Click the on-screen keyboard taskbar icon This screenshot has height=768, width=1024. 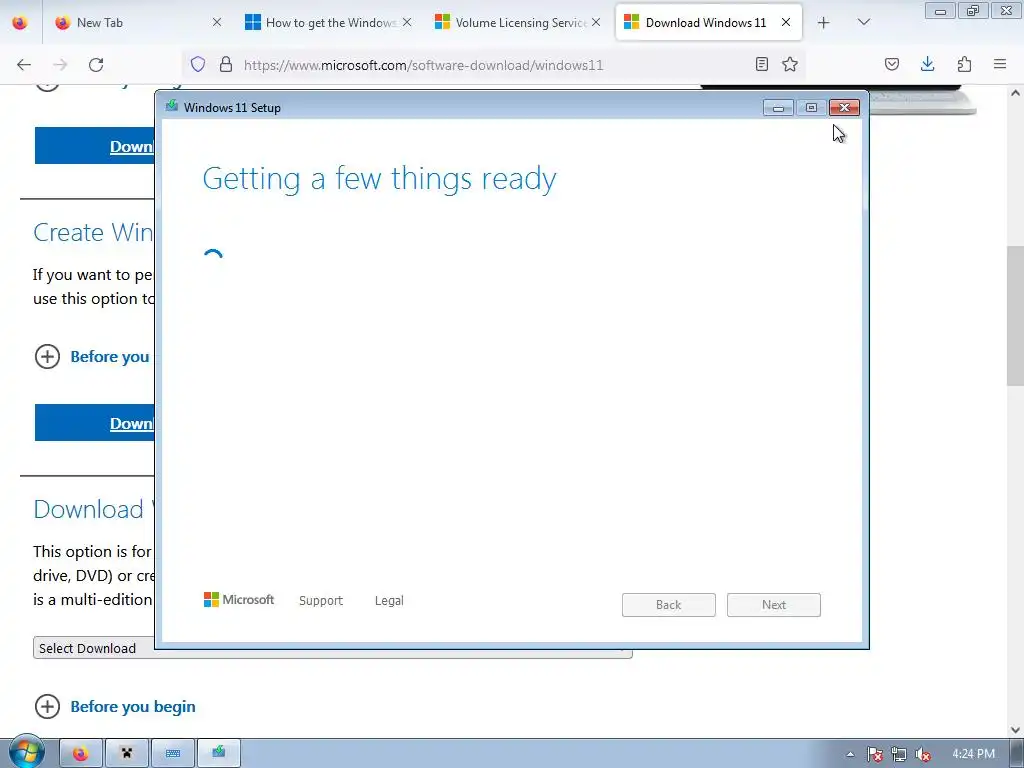(x=173, y=754)
